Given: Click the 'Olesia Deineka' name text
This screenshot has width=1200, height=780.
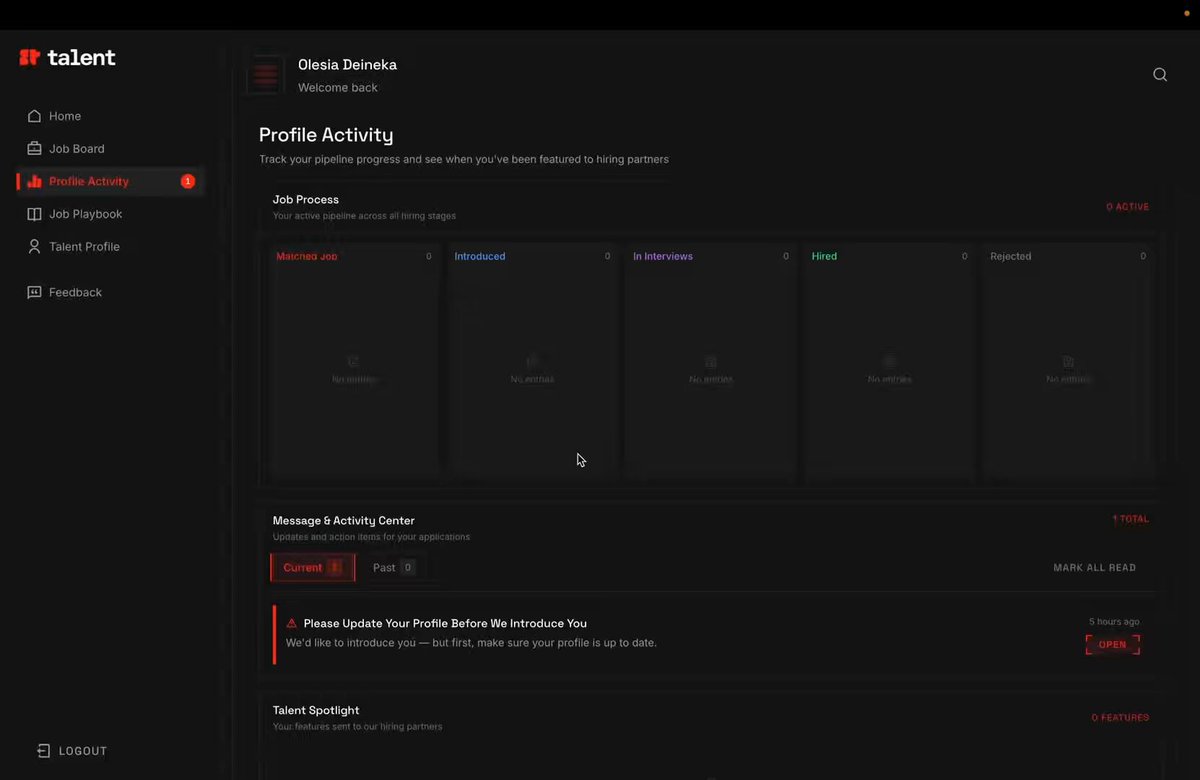Looking at the screenshot, I should click(x=347, y=65).
